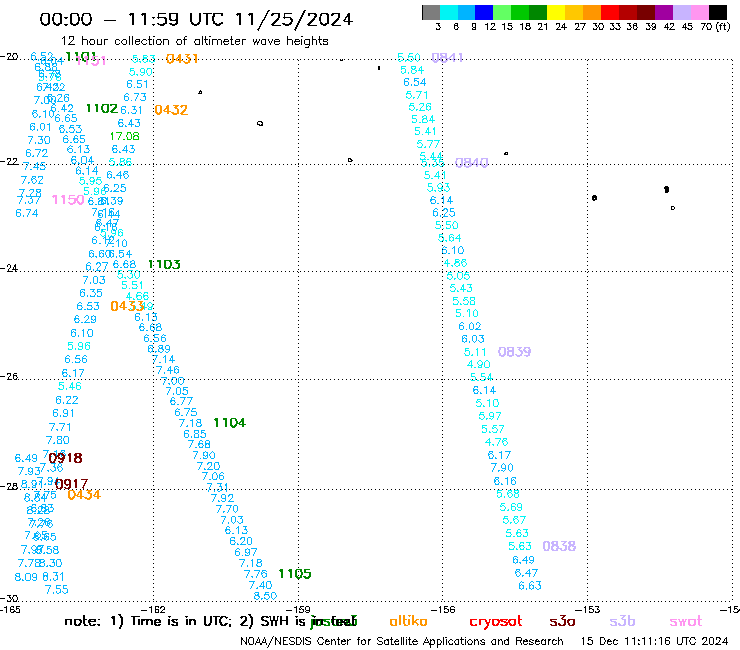Click the 7.68 wave height value
This screenshot has height=650, width=740.
pos(199,444)
